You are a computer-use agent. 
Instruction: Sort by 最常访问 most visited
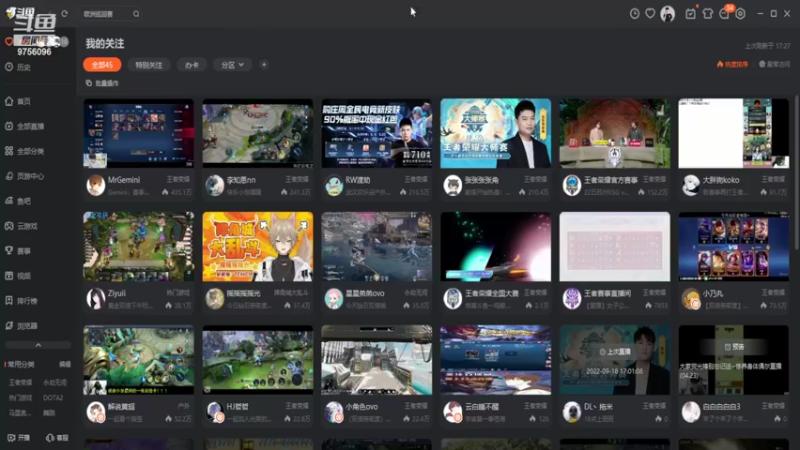click(774, 64)
